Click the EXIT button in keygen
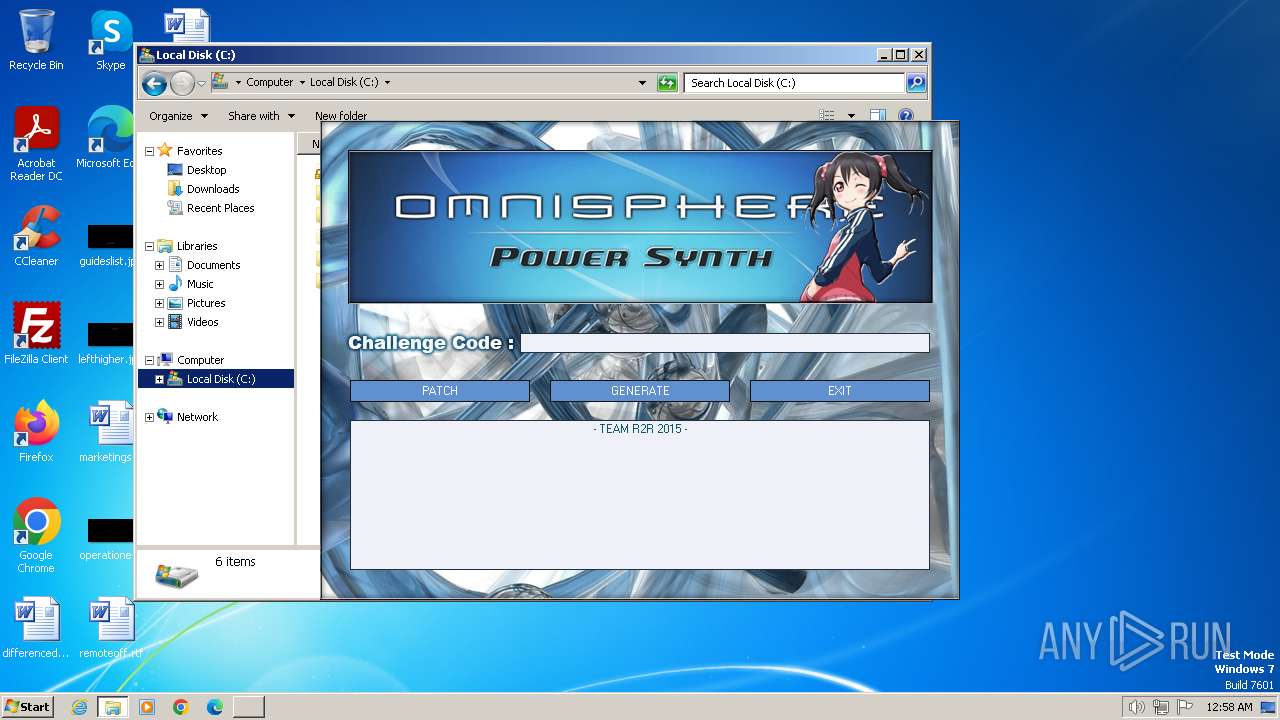 pyautogui.click(x=840, y=391)
